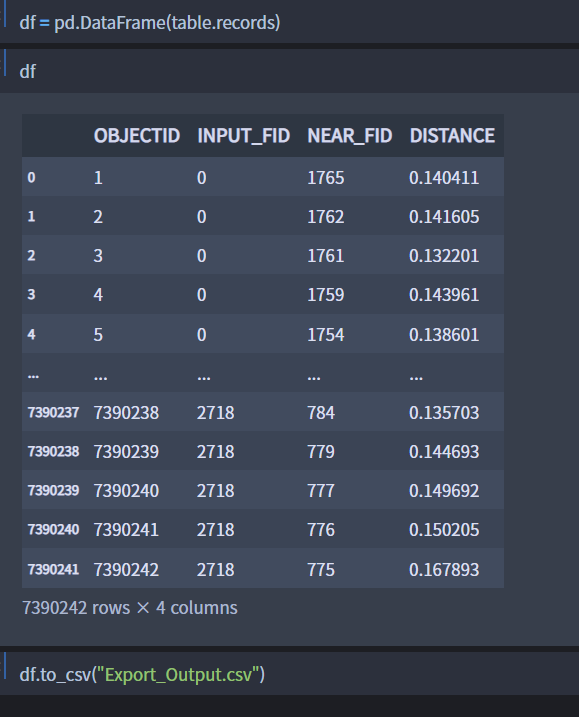Click the df = pd.DataFrame(table.records) code cell

point(290,22)
